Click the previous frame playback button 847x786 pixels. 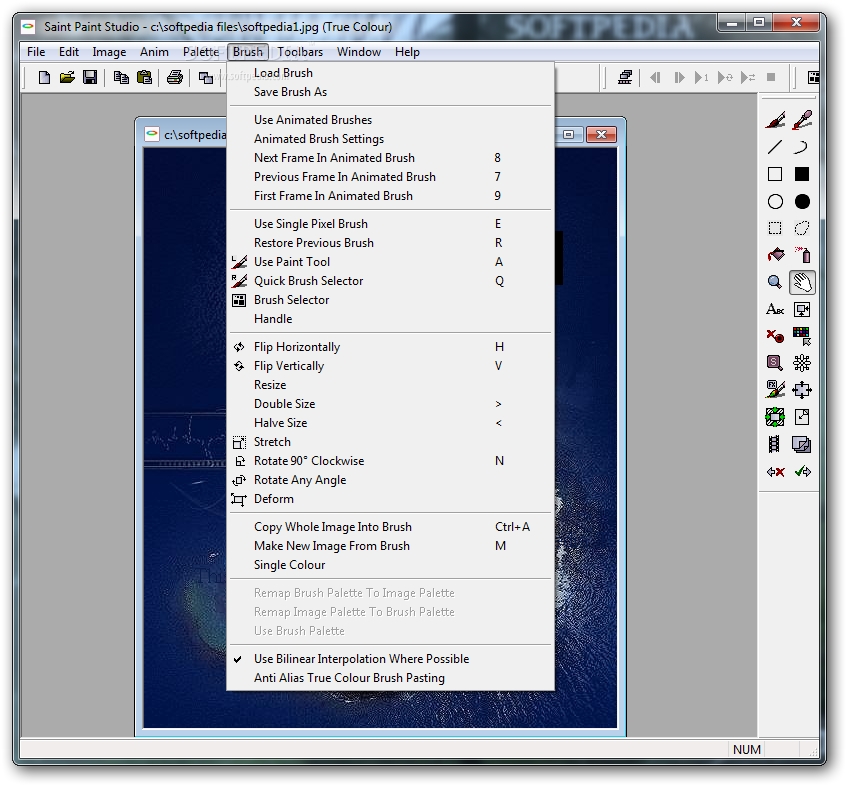pos(655,77)
